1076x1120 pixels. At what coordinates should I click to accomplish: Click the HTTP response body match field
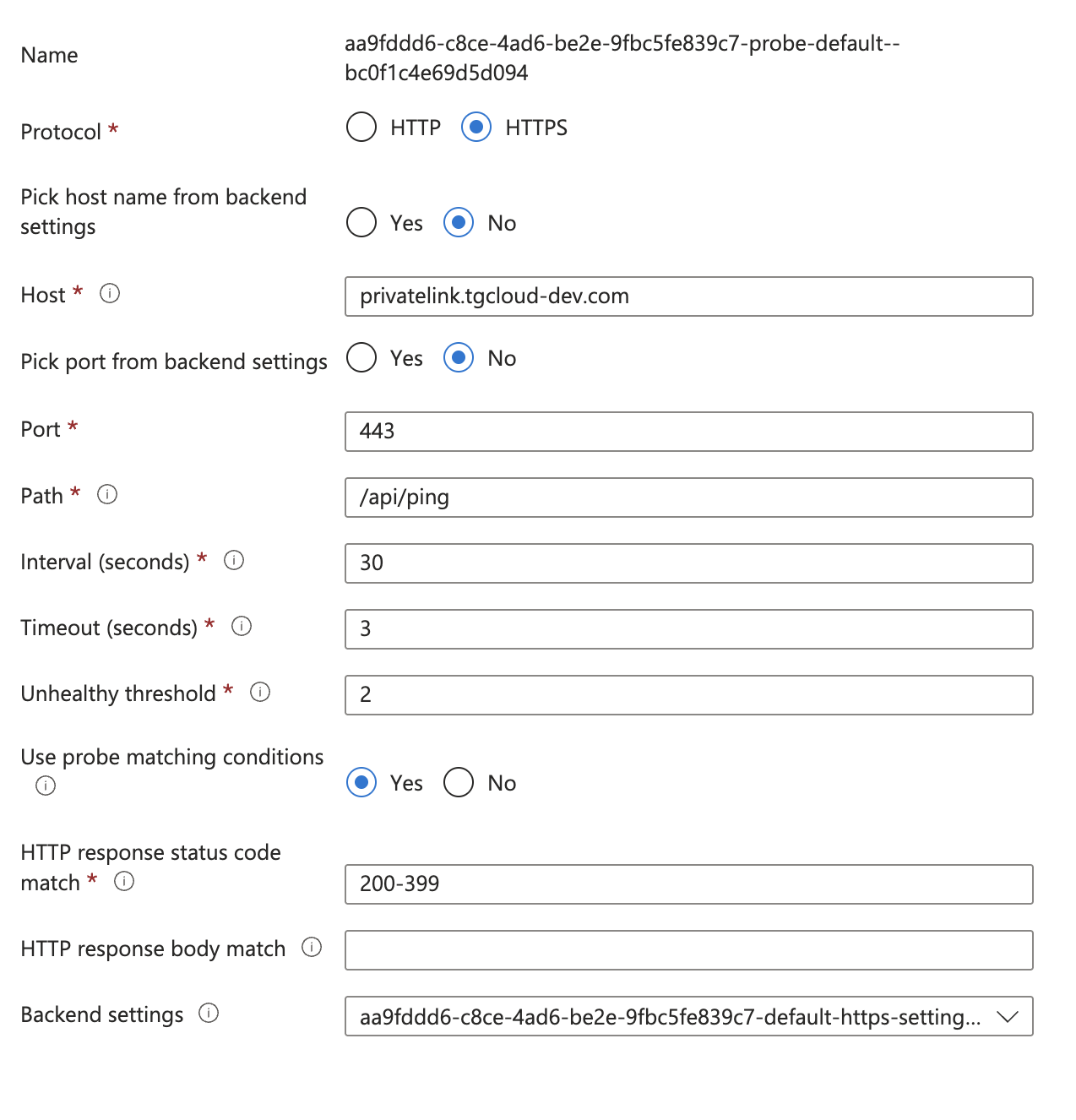click(x=688, y=950)
